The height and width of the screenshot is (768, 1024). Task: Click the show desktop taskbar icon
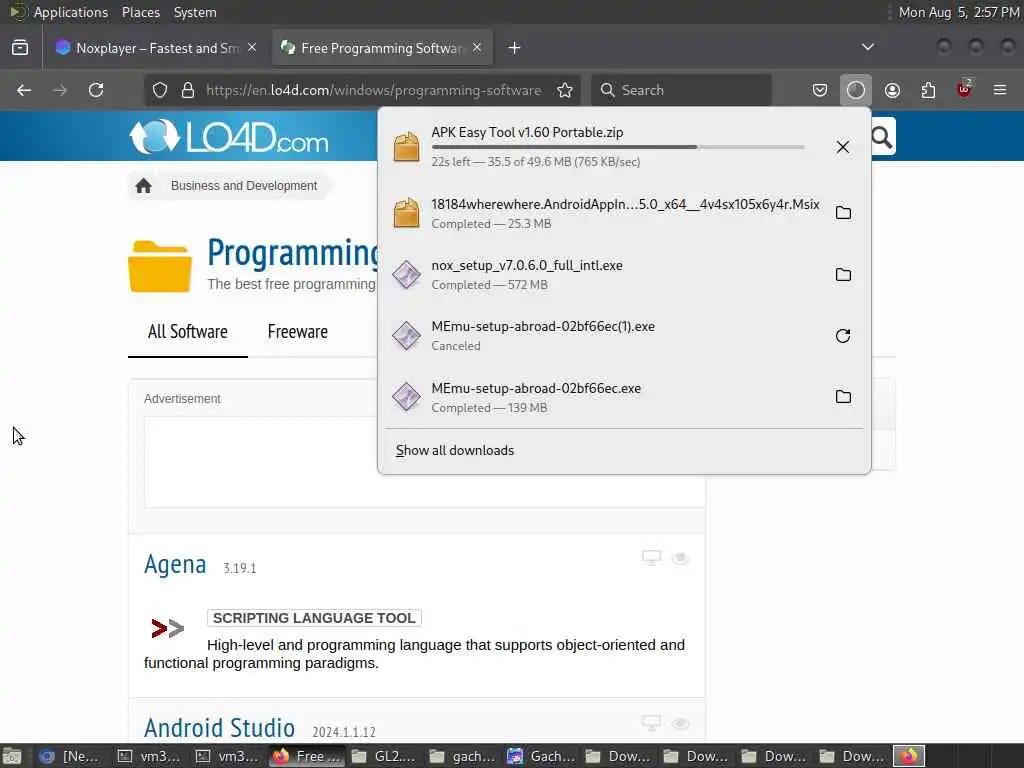click(12, 756)
